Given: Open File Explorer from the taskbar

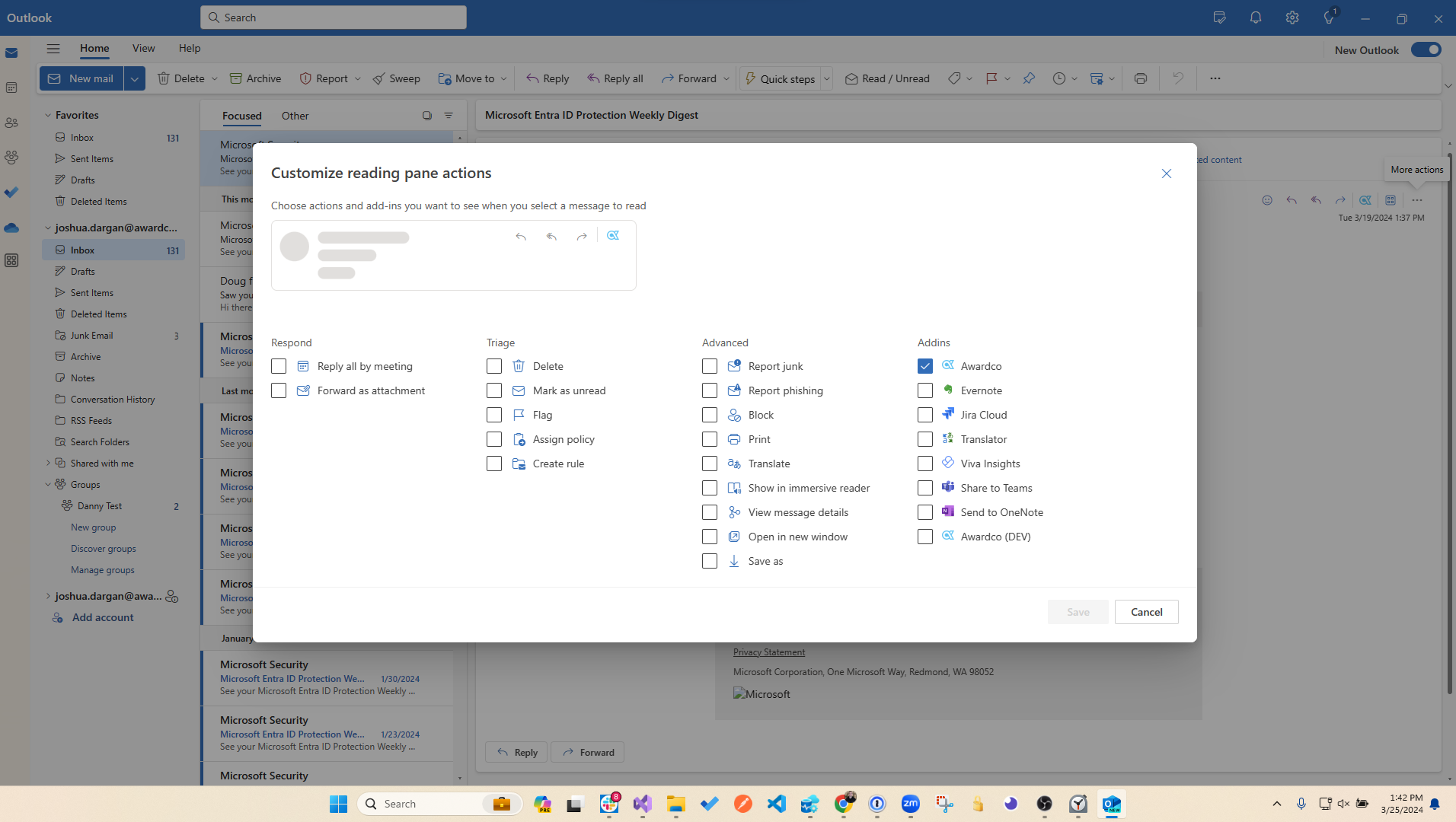Looking at the screenshot, I should pyautogui.click(x=675, y=804).
